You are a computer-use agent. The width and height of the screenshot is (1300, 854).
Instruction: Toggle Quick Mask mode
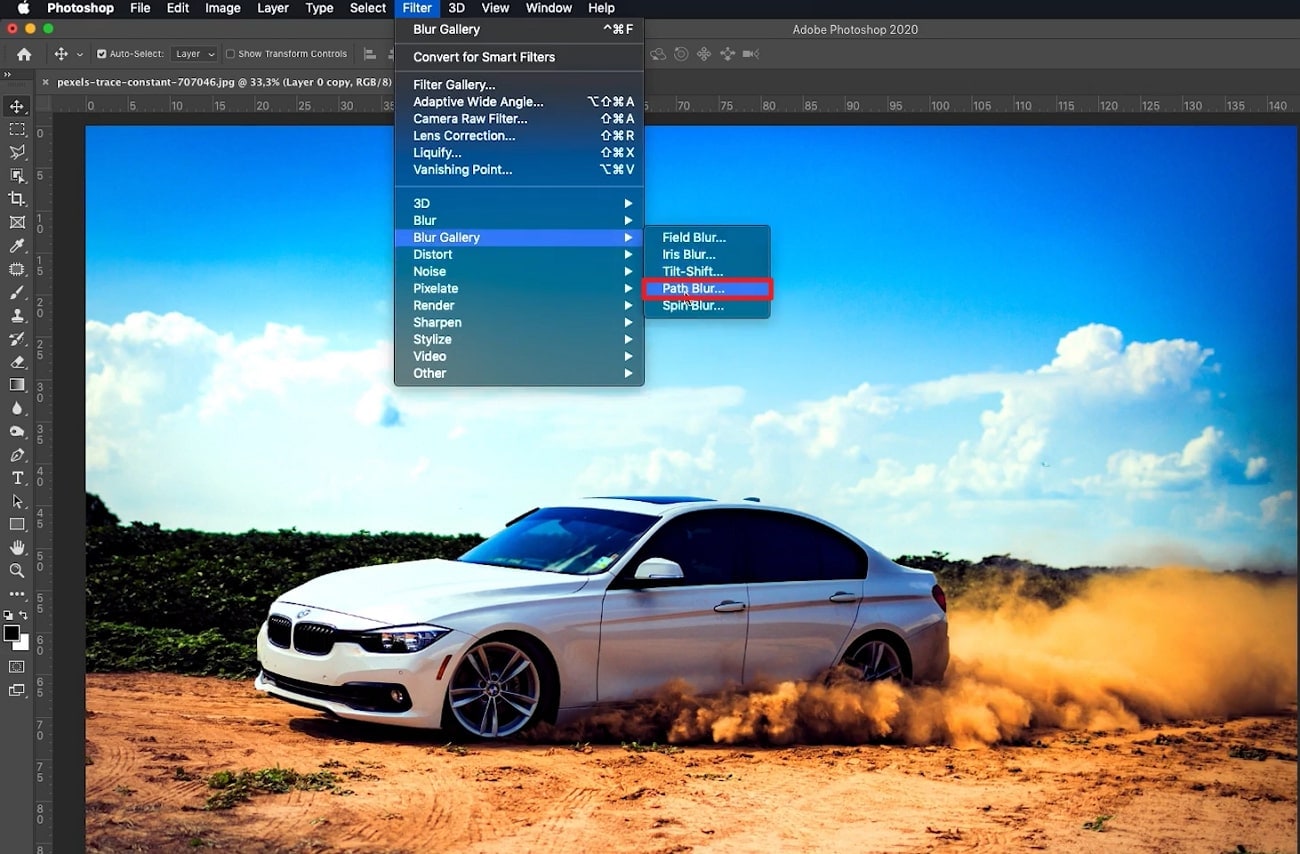click(x=17, y=667)
